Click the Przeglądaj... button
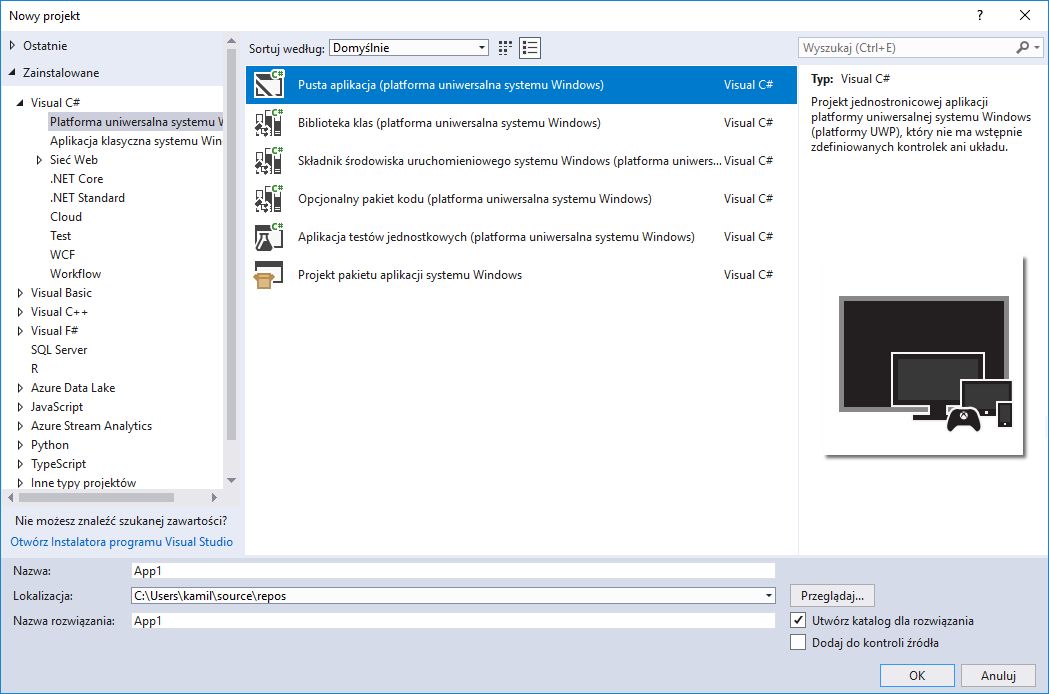 pos(832,596)
